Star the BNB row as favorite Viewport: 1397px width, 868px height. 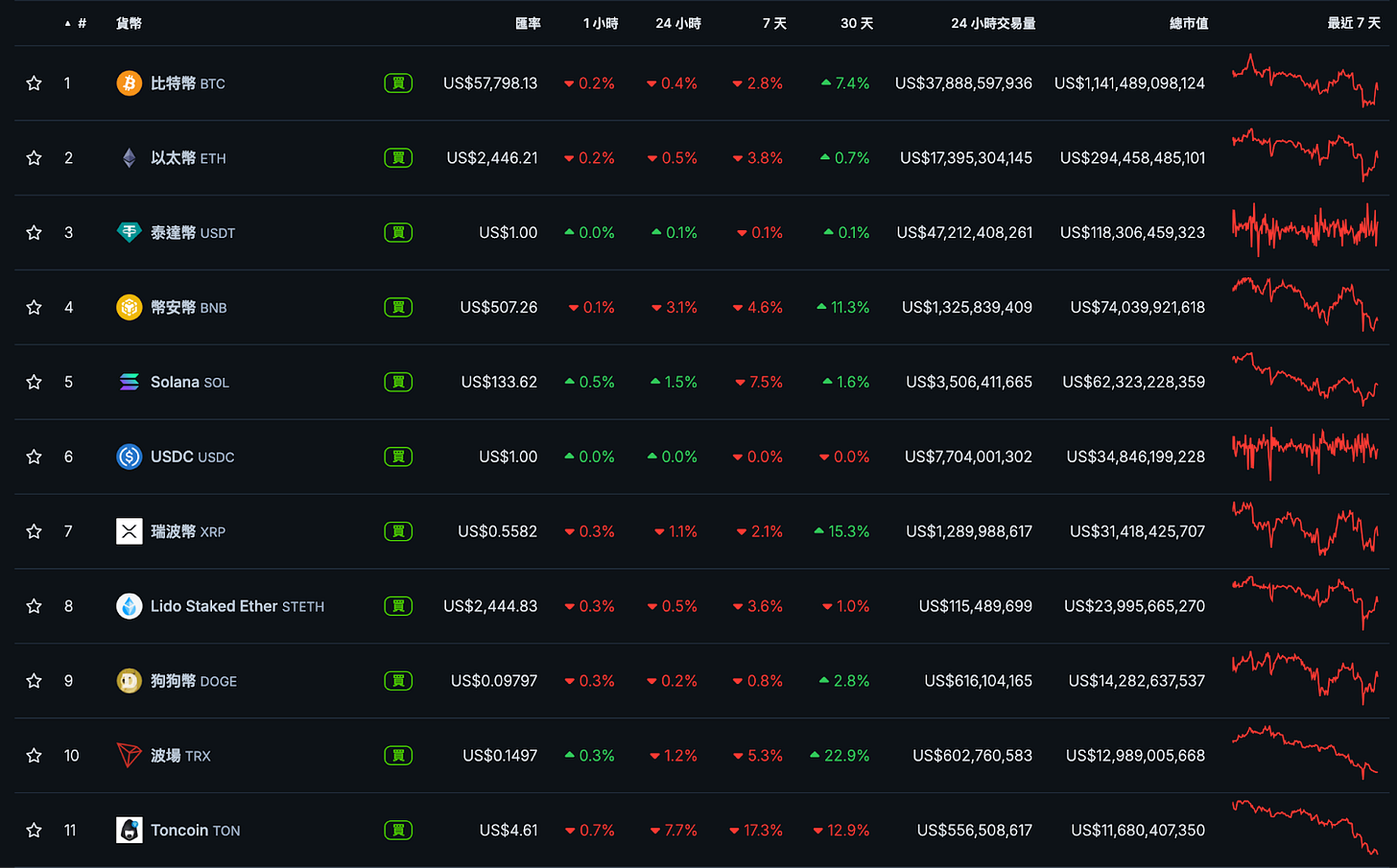[x=34, y=308]
